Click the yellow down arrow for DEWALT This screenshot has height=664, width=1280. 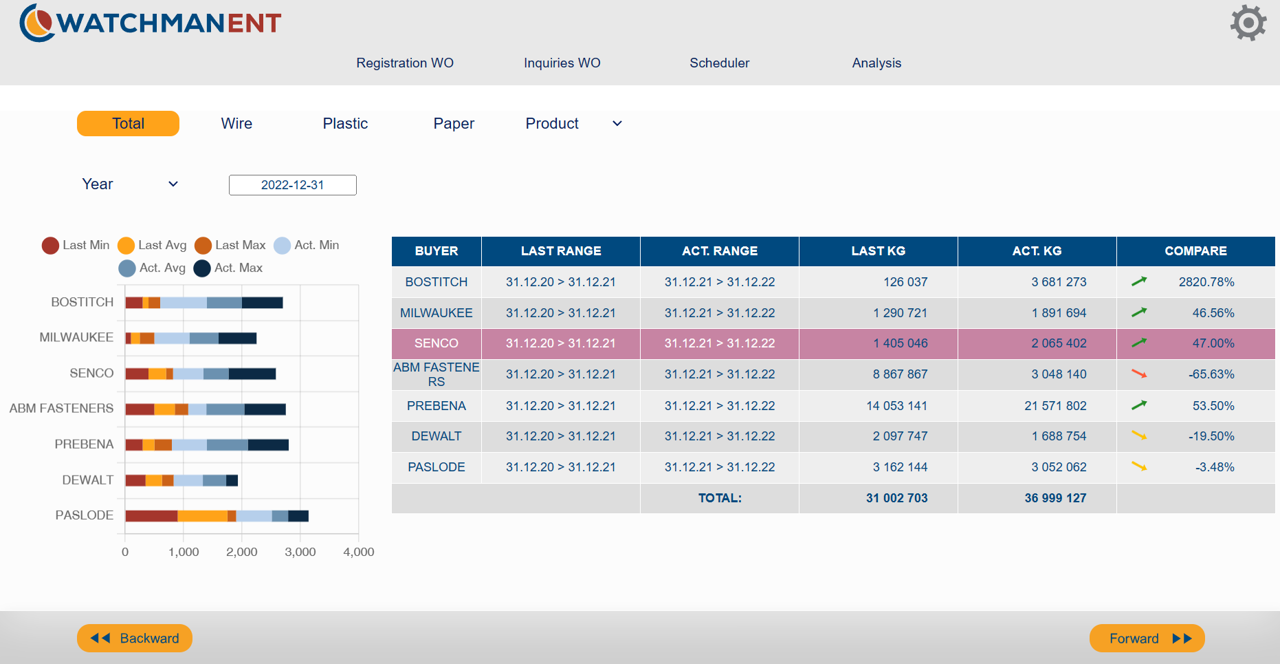(x=1139, y=436)
